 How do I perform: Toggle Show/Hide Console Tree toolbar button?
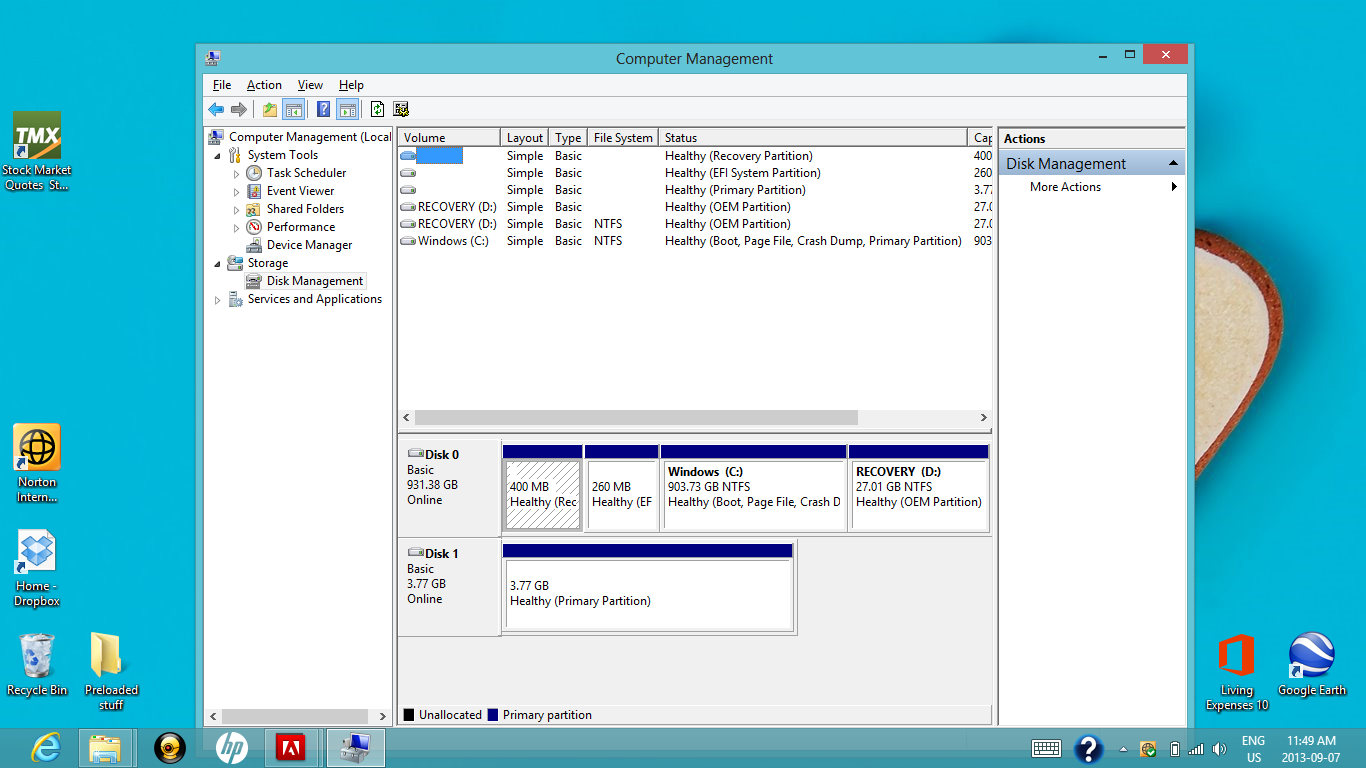(x=294, y=110)
